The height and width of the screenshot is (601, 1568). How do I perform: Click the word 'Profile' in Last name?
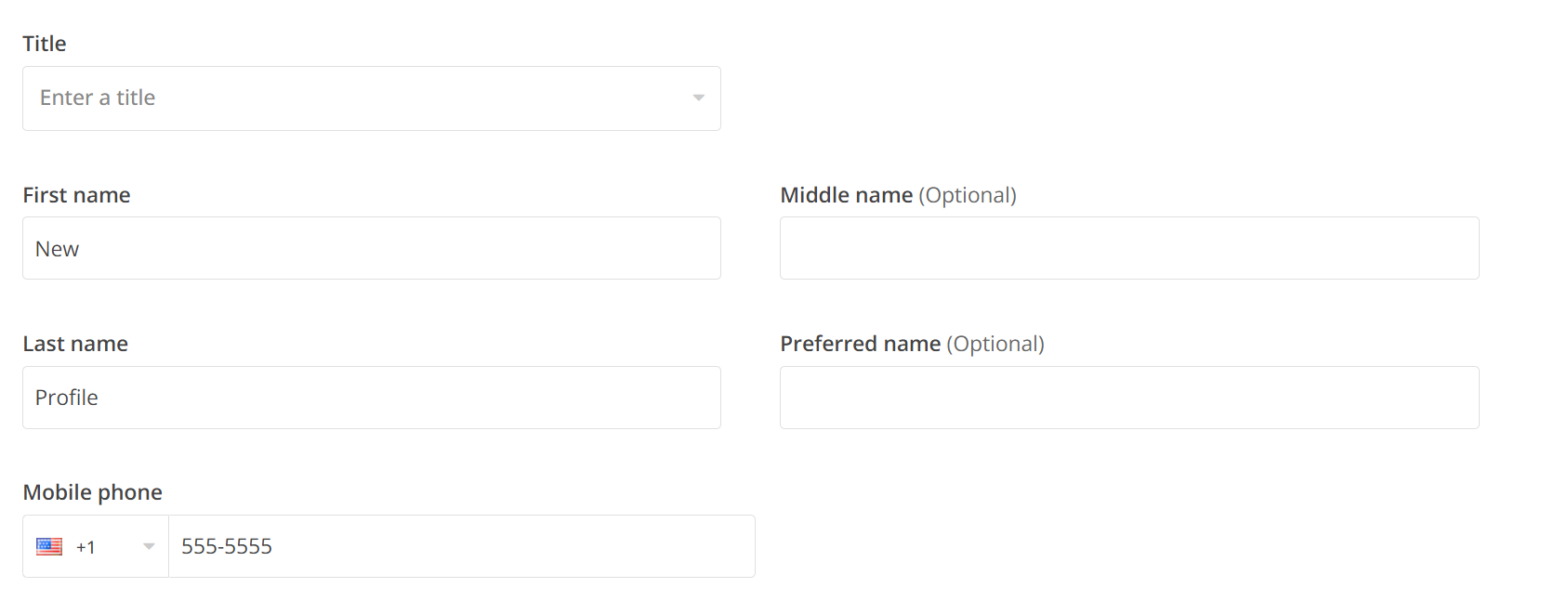tap(66, 398)
